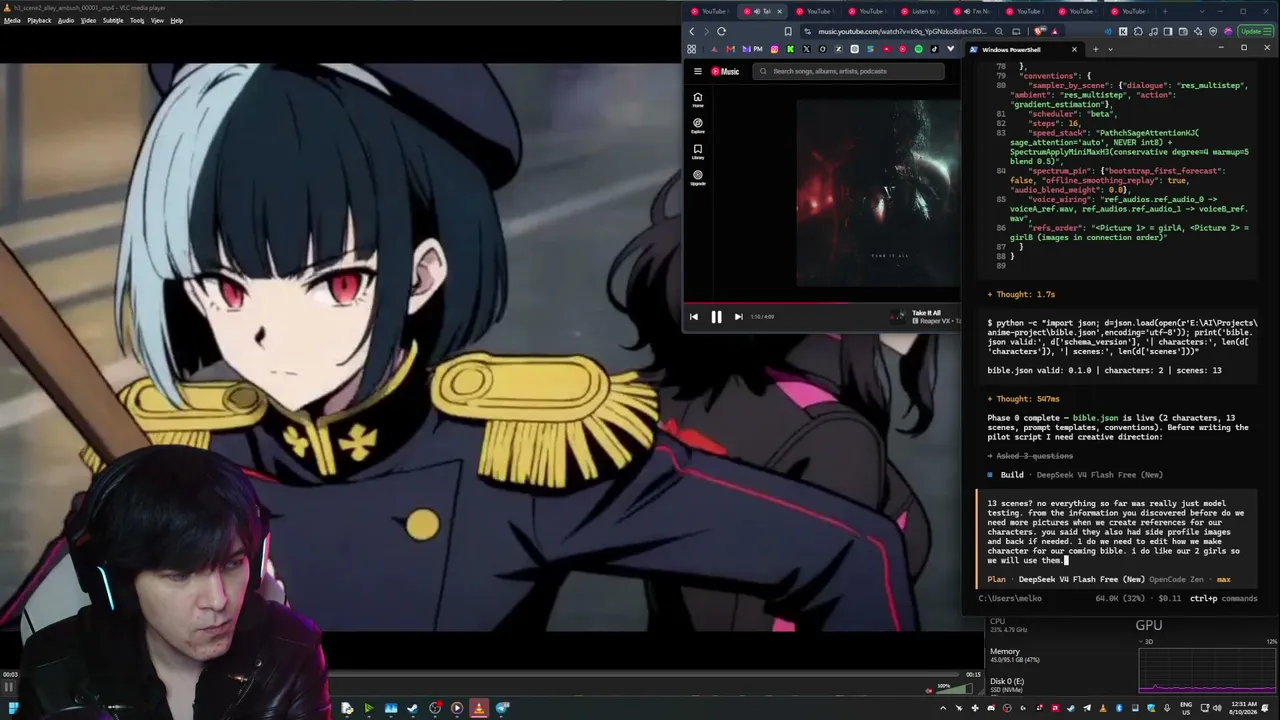Open the Audio menu in VLC
1280x720 pixels.
66,20
